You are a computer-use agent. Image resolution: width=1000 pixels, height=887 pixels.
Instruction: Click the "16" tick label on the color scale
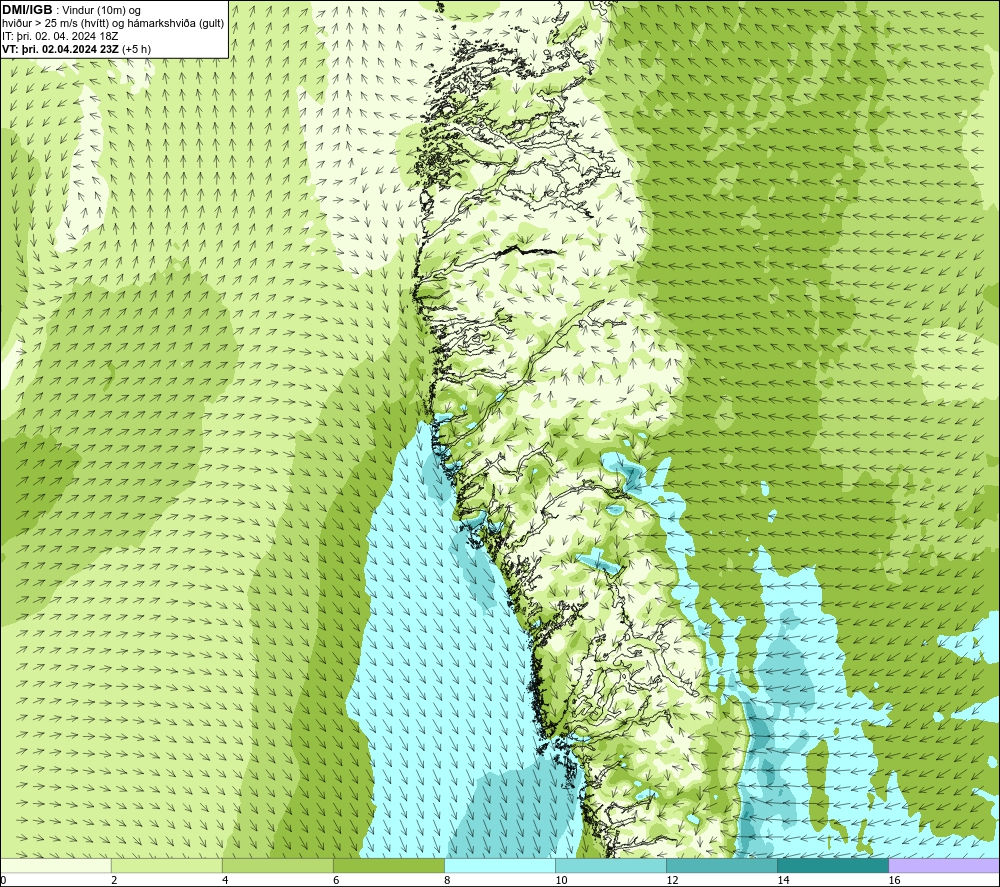pos(893,881)
